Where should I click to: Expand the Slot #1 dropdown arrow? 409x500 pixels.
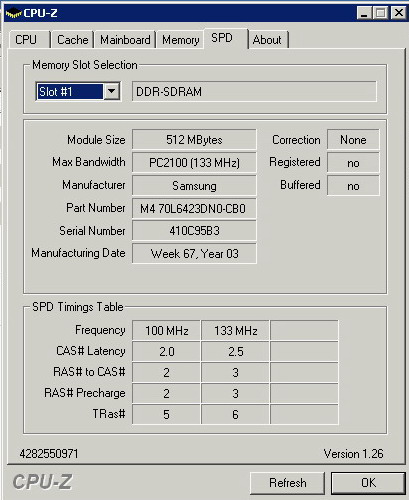click(x=112, y=91)
